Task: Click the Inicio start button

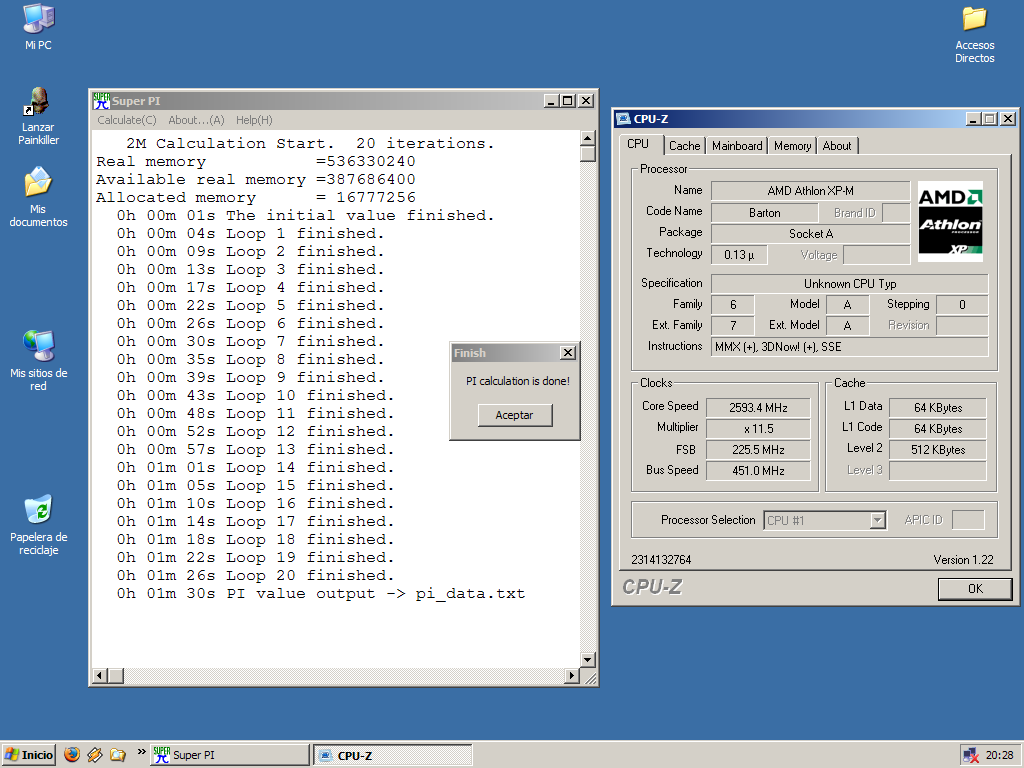Action: 29,755
